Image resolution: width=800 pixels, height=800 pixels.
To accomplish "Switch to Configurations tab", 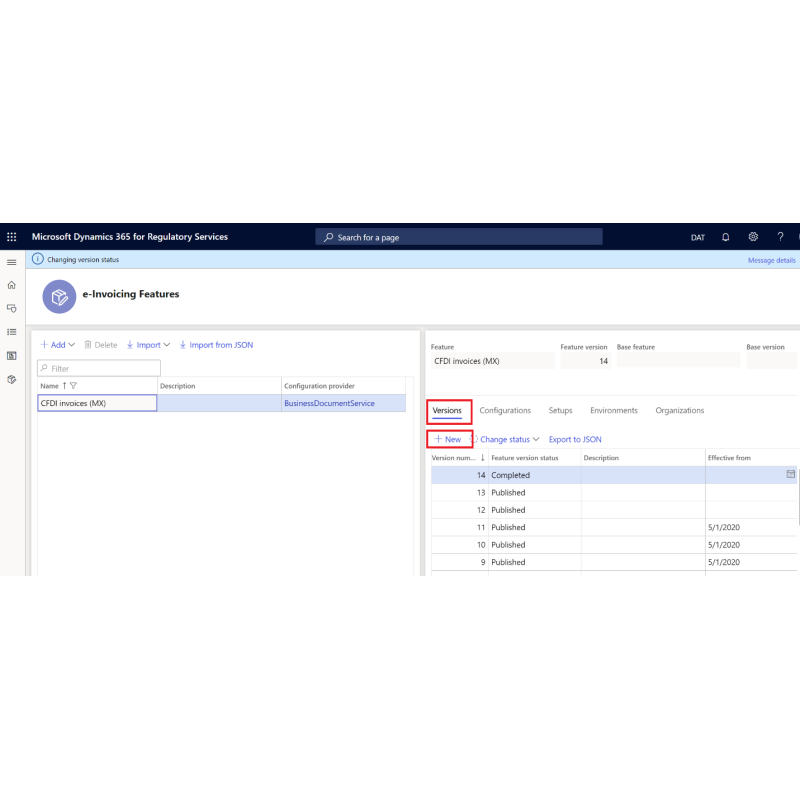I will 505,410.
